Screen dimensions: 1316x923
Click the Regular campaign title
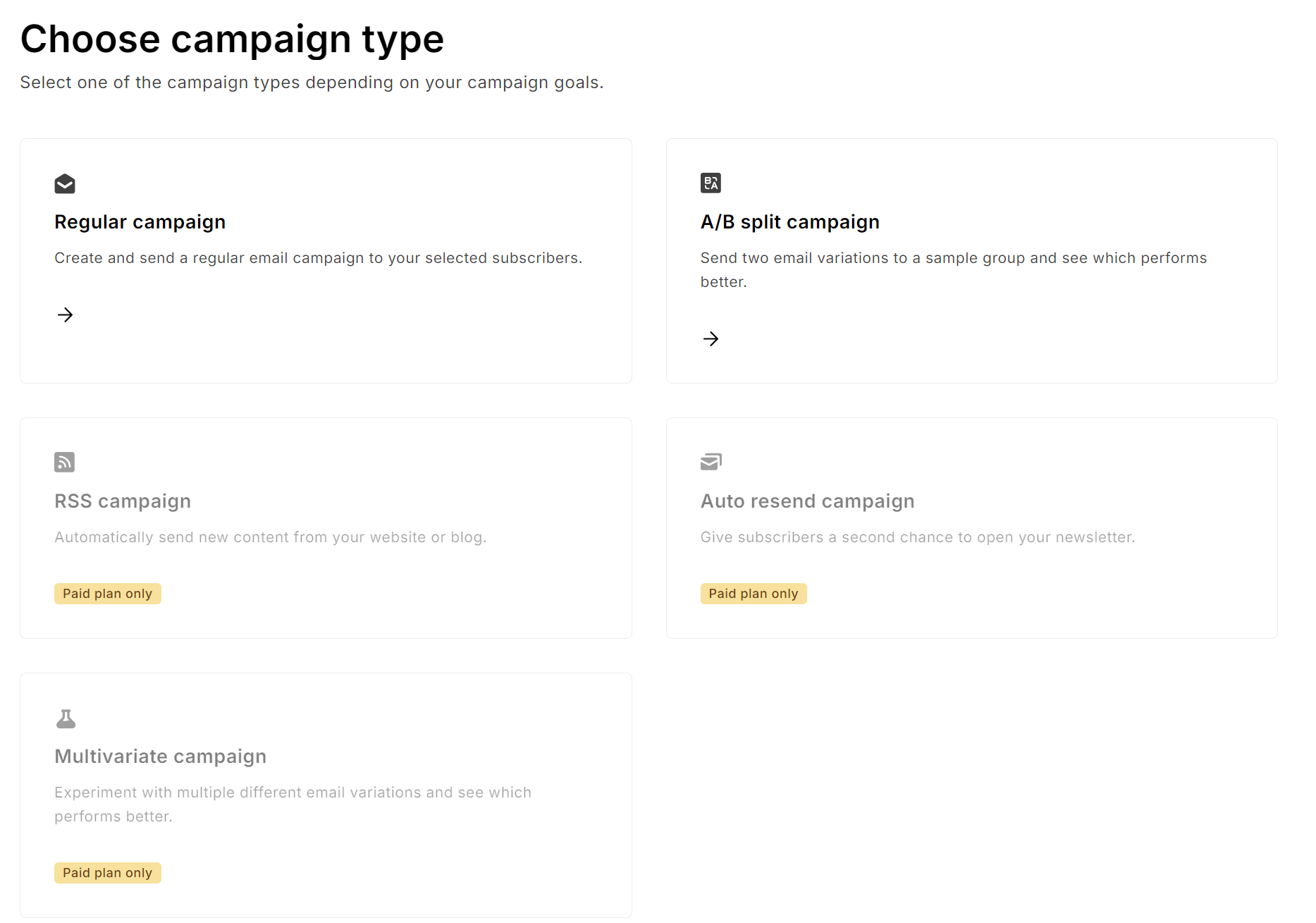[x=140, y=221]
